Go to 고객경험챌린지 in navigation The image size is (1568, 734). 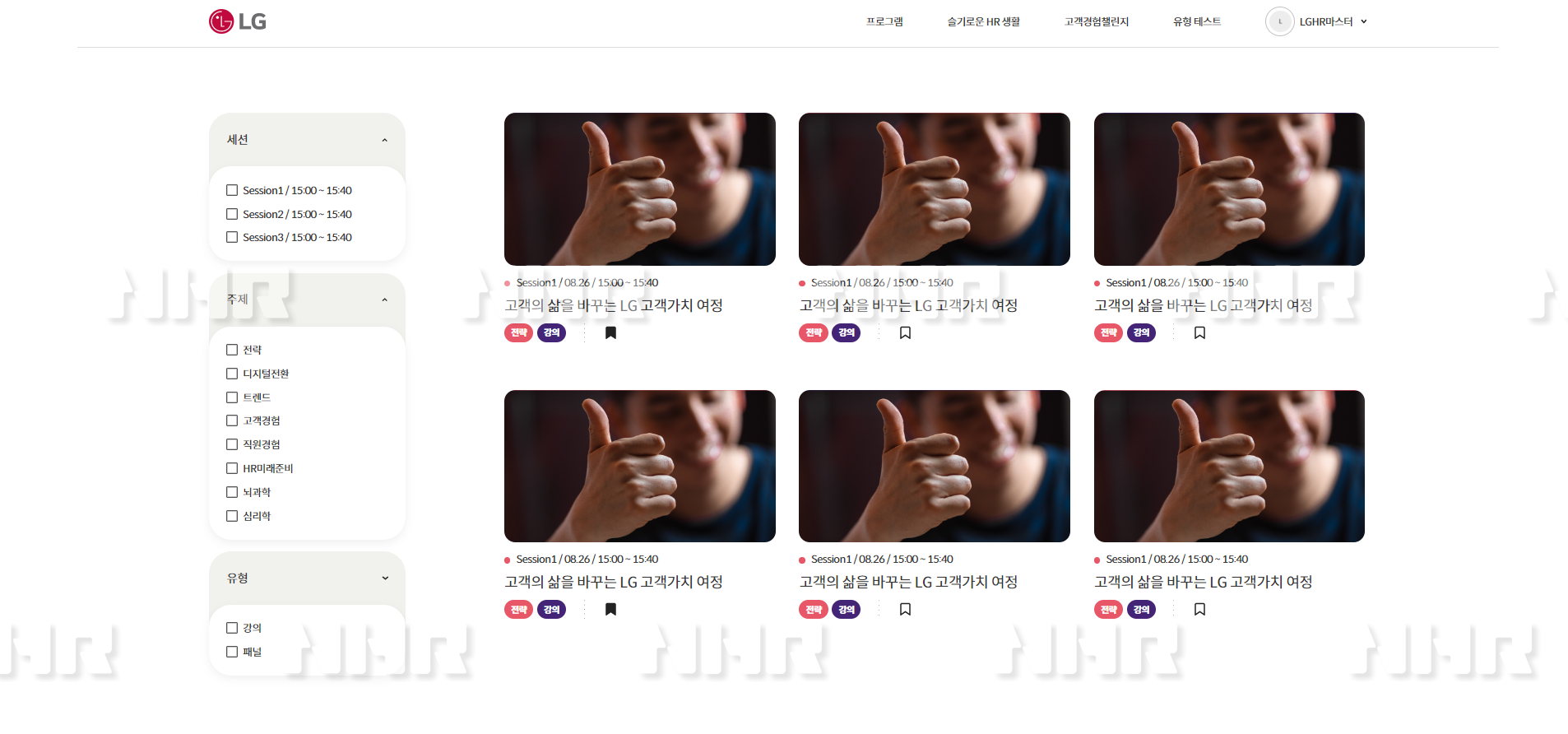tap(1096, 21)
